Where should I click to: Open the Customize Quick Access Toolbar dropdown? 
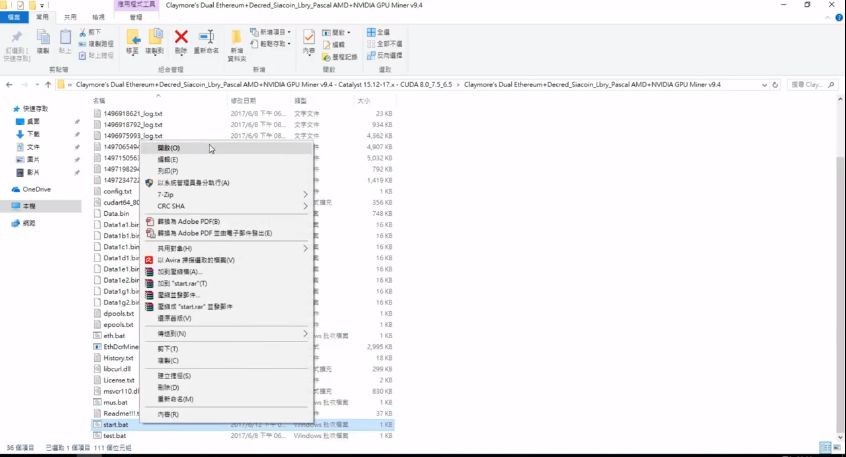point(42,5)
